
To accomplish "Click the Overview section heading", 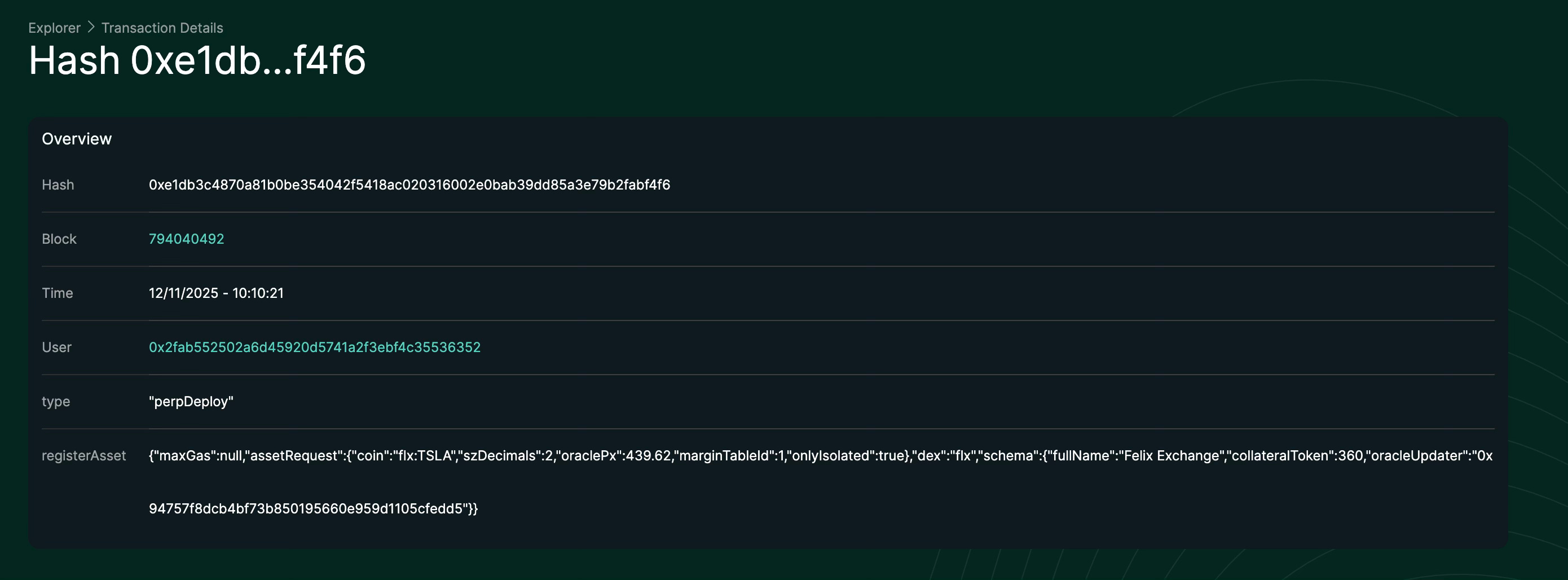I will coord(77,139).
